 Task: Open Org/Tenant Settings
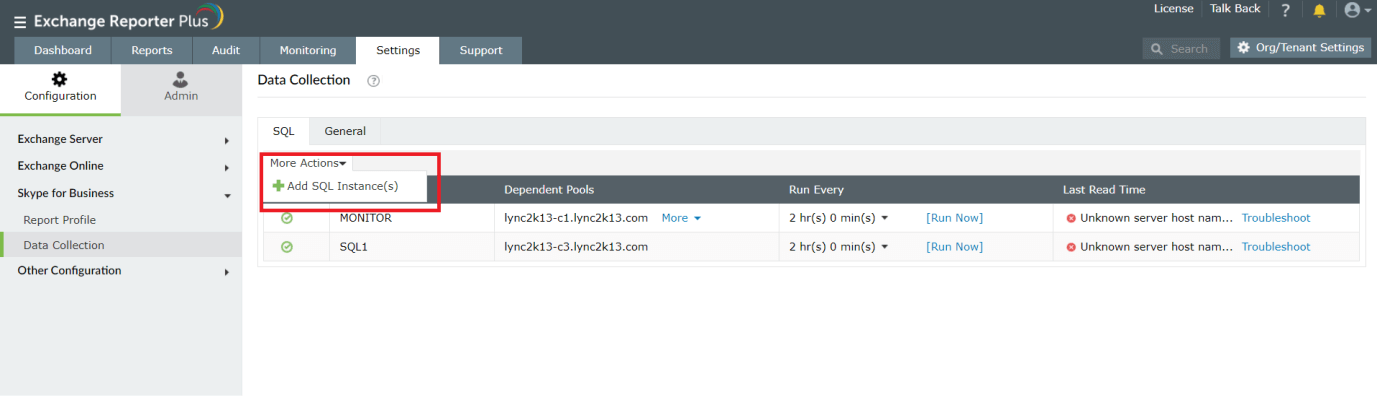pos(1300,48)
